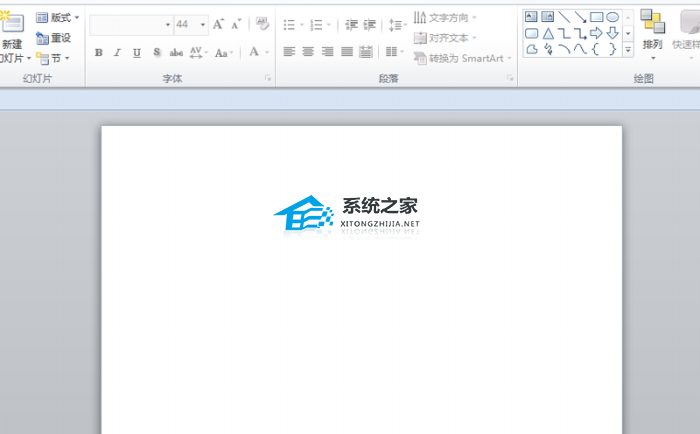
Task: Expand the font size dropdown arrow
Action: (203, 25)
